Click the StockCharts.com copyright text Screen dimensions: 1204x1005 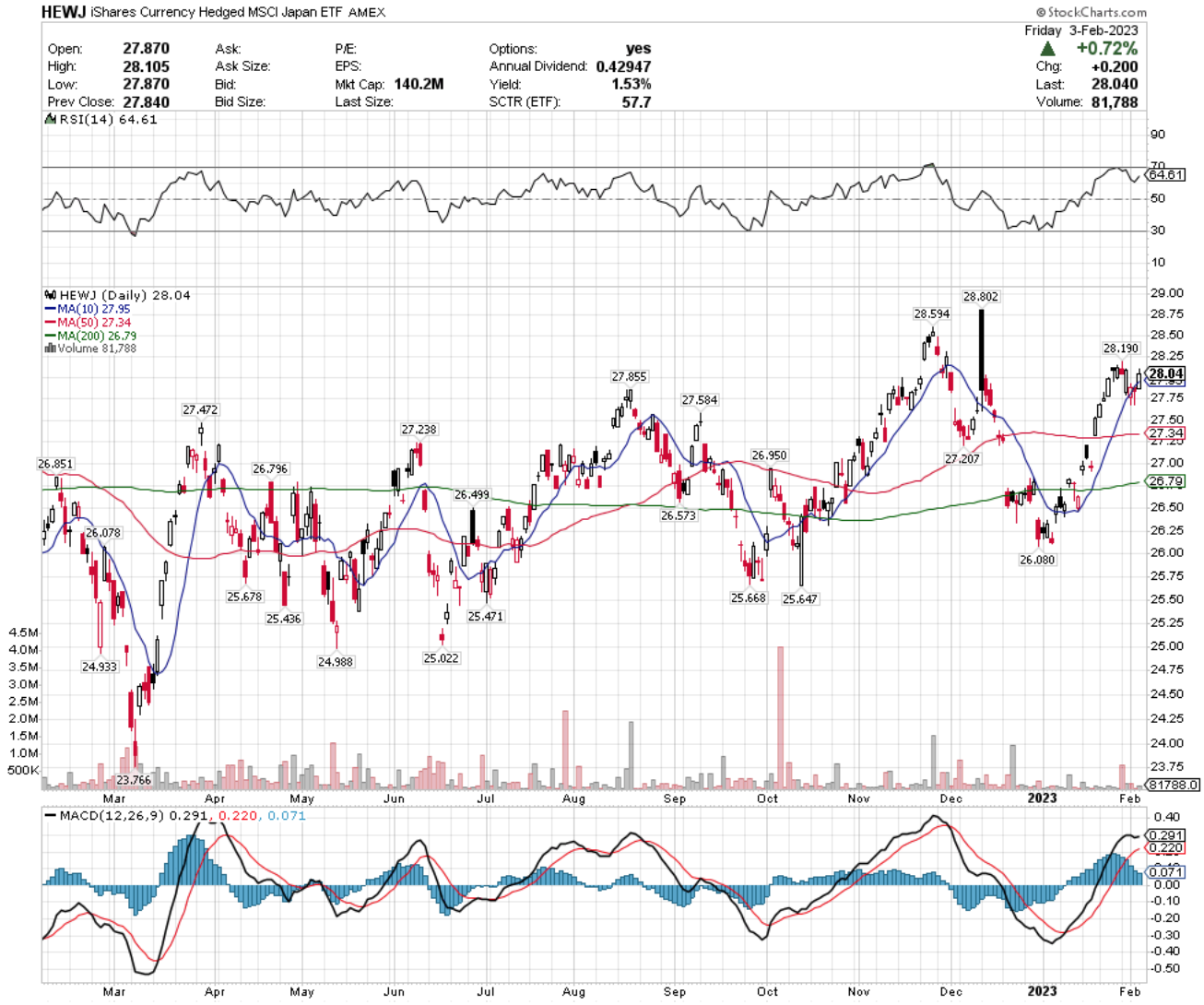pos(1092,12)
